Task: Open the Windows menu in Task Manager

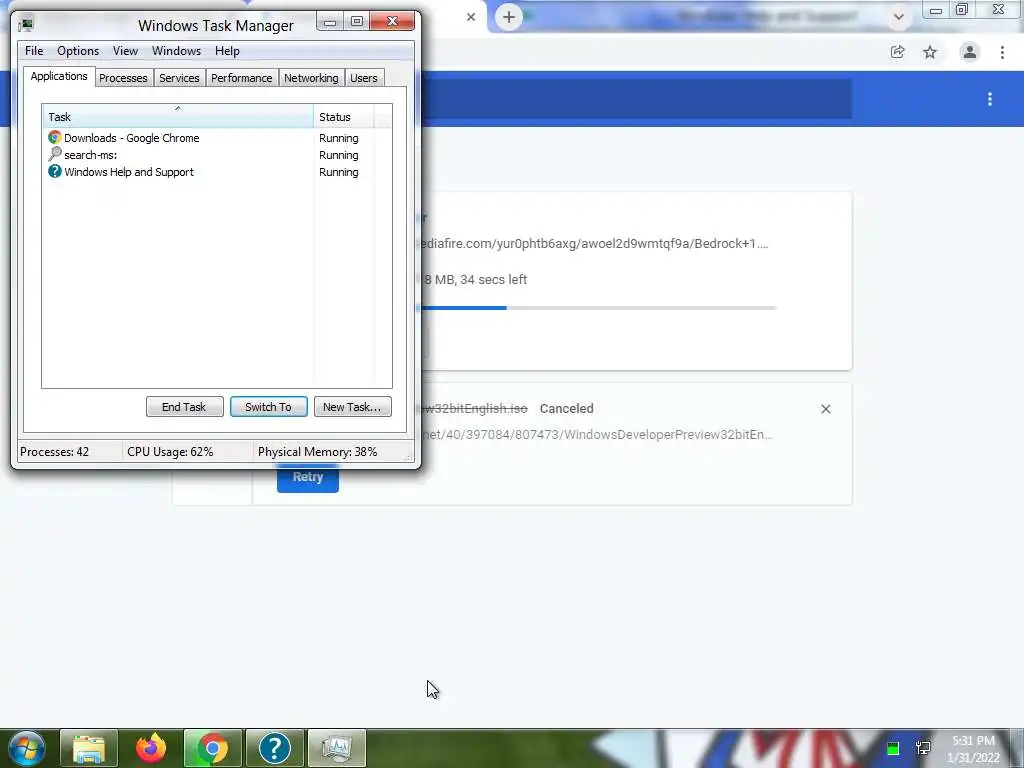Action: [176, 51]
